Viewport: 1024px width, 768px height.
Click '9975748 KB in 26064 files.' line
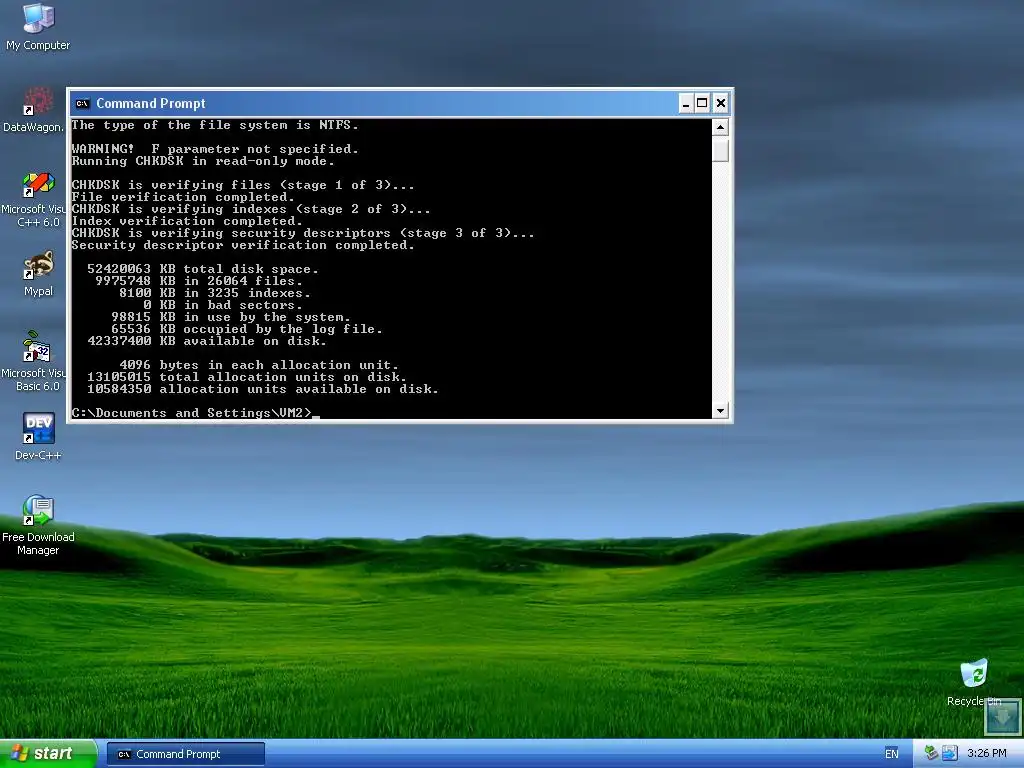pos(199,281)
